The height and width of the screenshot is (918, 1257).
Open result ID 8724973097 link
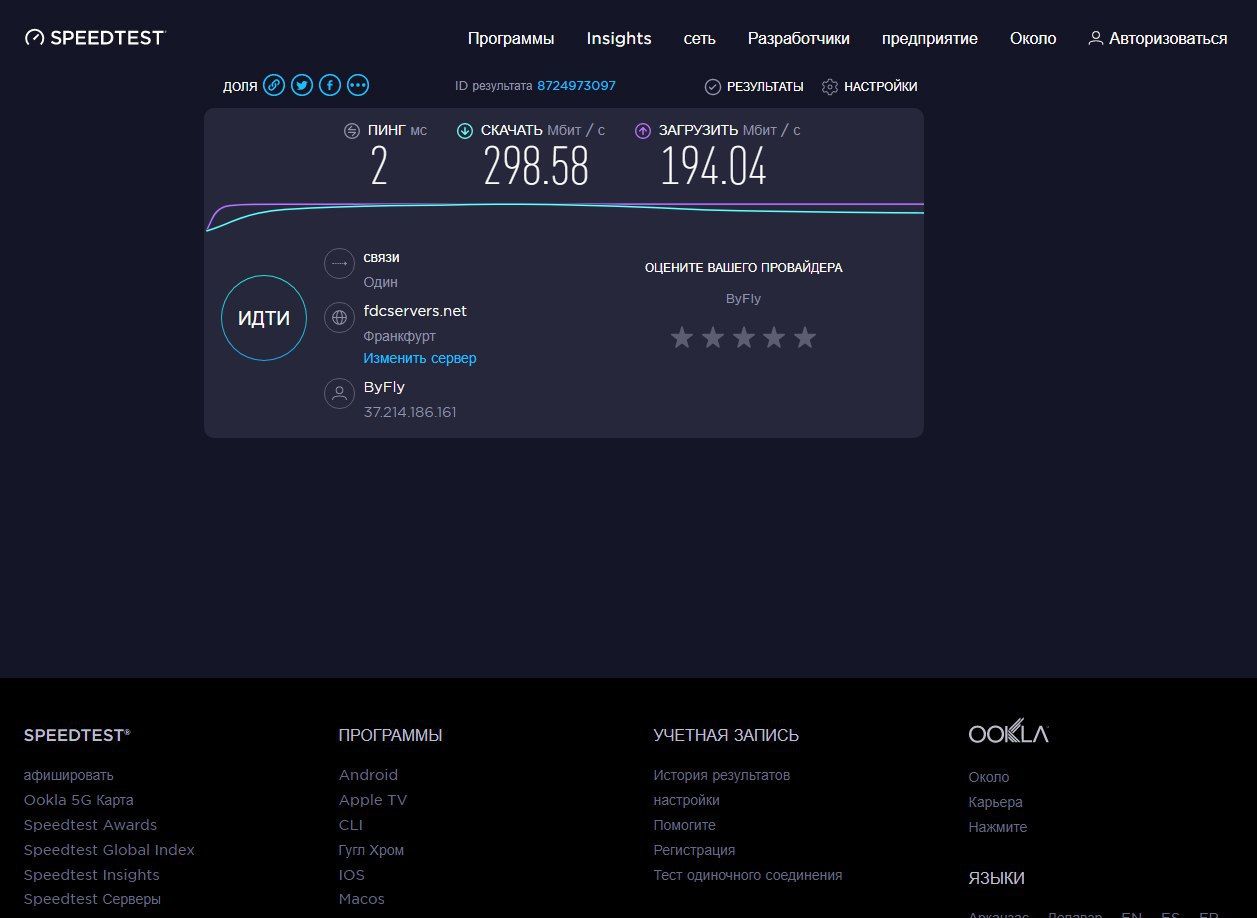pos(576,86)
